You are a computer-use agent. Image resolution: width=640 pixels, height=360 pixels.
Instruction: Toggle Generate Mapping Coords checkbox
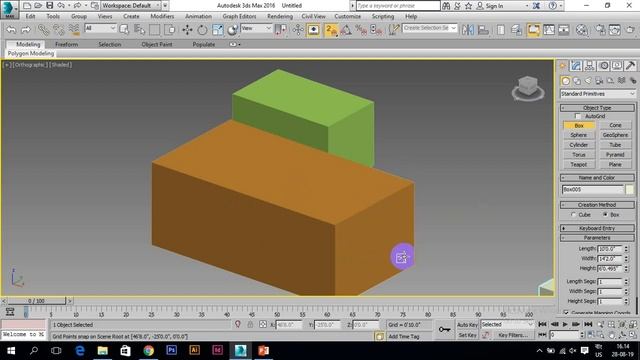pyautogui.click(x=566, y=313)
